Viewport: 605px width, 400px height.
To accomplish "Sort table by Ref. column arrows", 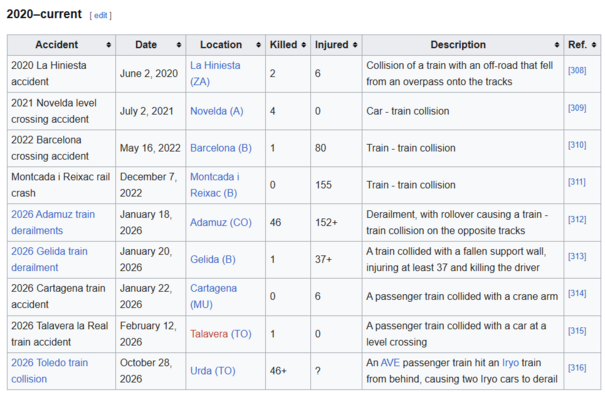I will coord(594,45).
